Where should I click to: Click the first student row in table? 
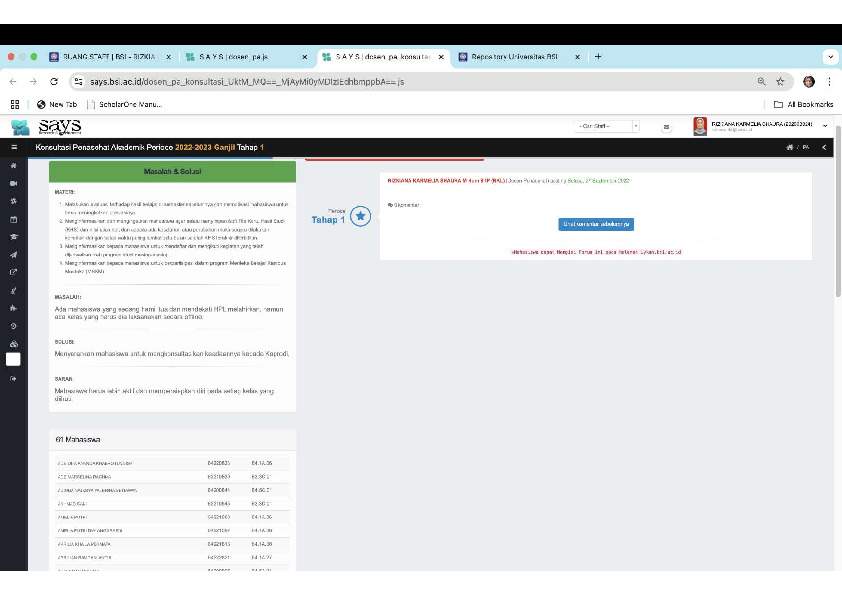[x=172, y=463]
